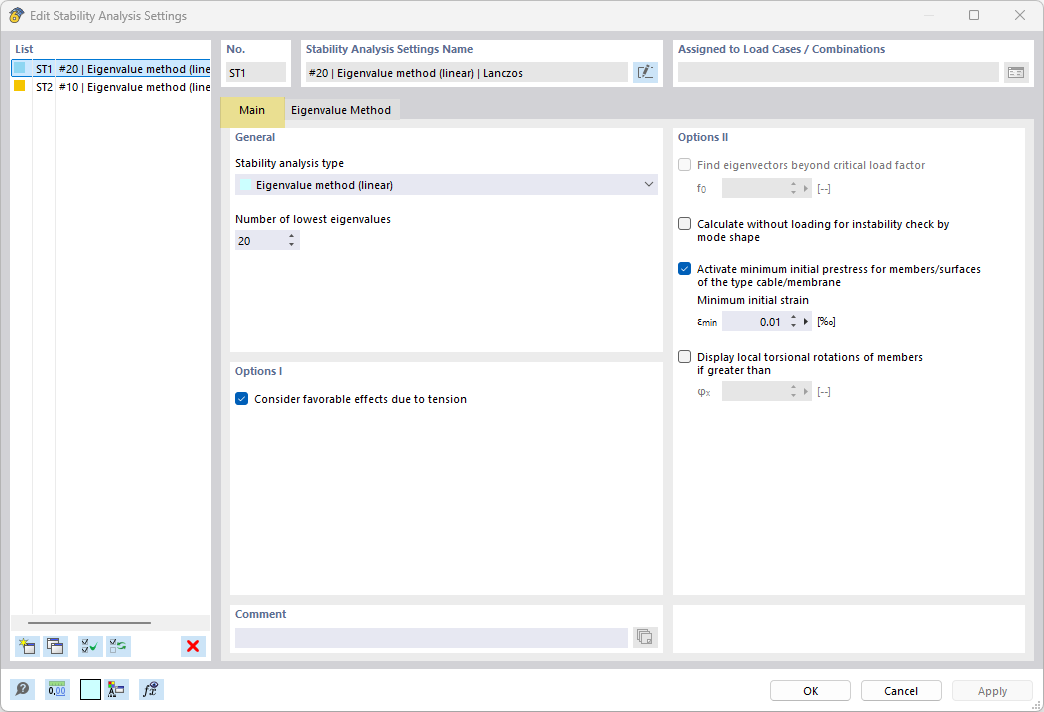
Task: Delete the selected entry with red X
Action: (x=193, y=646)
